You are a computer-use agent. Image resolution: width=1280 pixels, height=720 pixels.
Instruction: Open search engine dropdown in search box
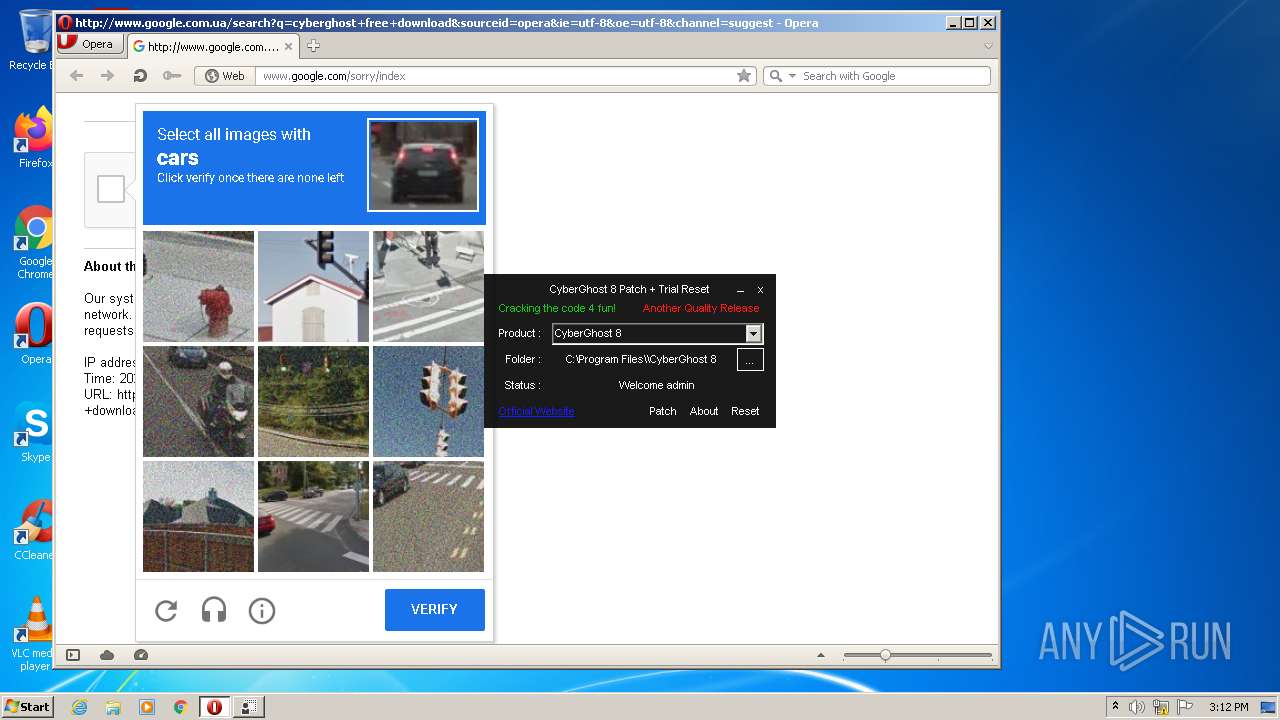click(792, 76)
